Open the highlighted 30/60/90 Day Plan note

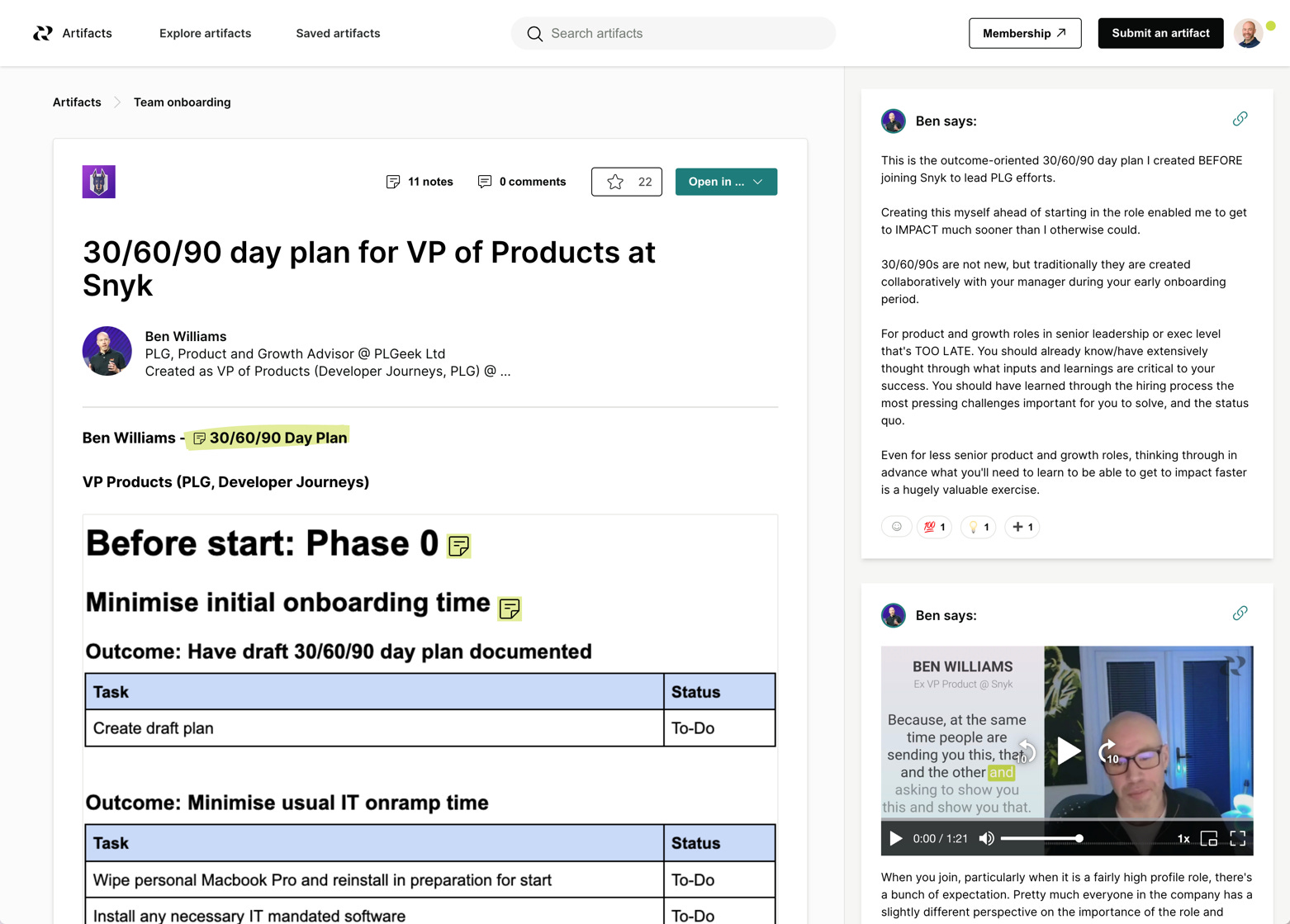click(x=269, y=438)
